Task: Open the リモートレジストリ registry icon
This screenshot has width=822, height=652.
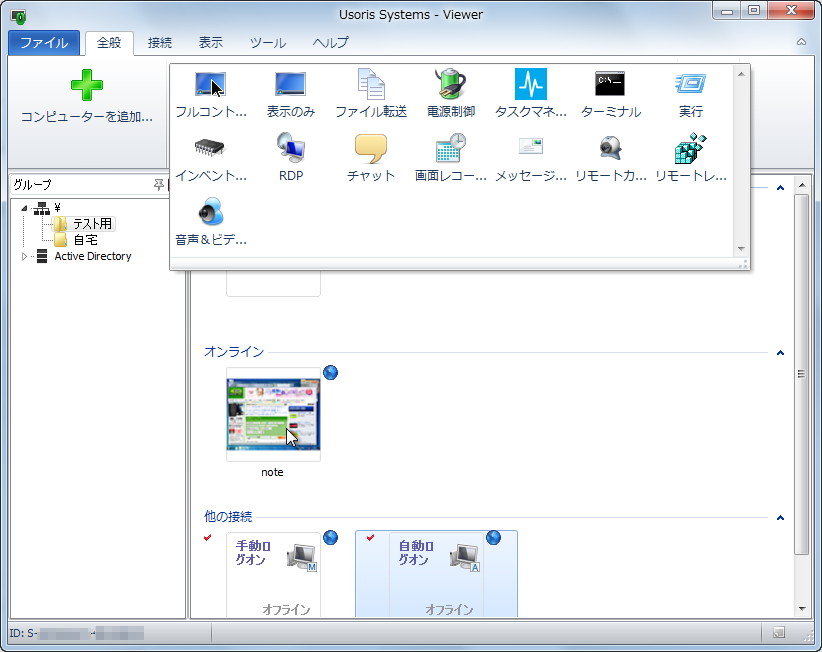Action: pos(690,148)
